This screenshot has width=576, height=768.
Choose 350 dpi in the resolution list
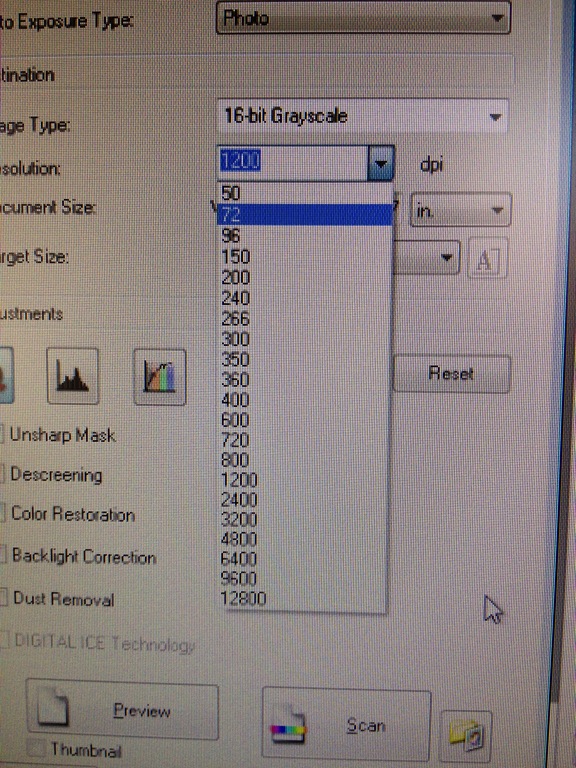point(304,359)
